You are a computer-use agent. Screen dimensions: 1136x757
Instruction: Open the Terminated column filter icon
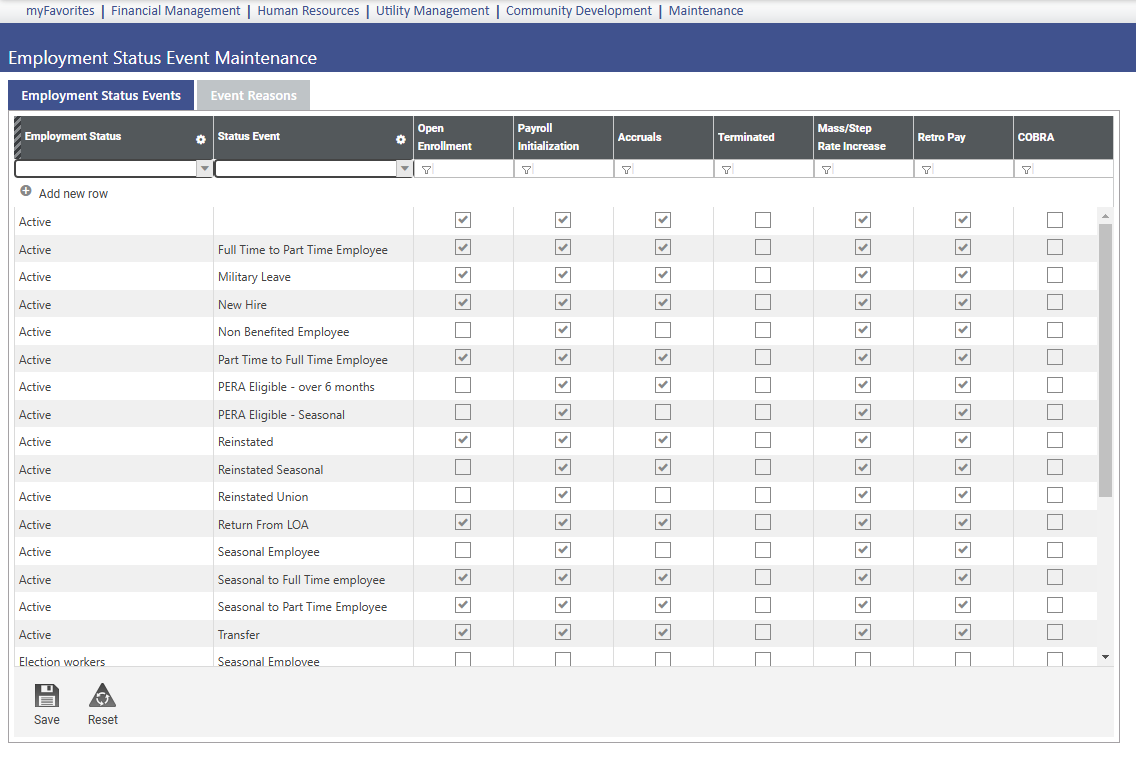pyautogui.click(x=727, y=170)
